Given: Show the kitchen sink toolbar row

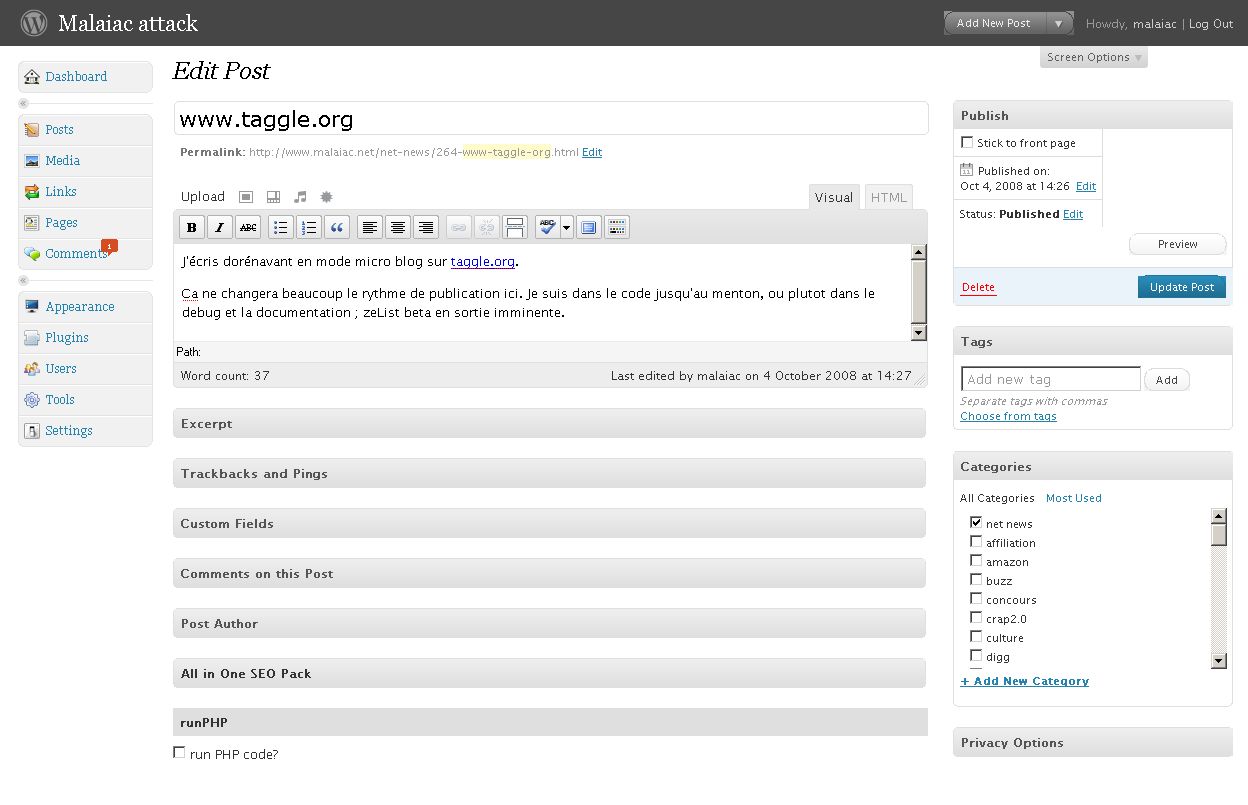Looking at the screenshot, I should 617,228.
